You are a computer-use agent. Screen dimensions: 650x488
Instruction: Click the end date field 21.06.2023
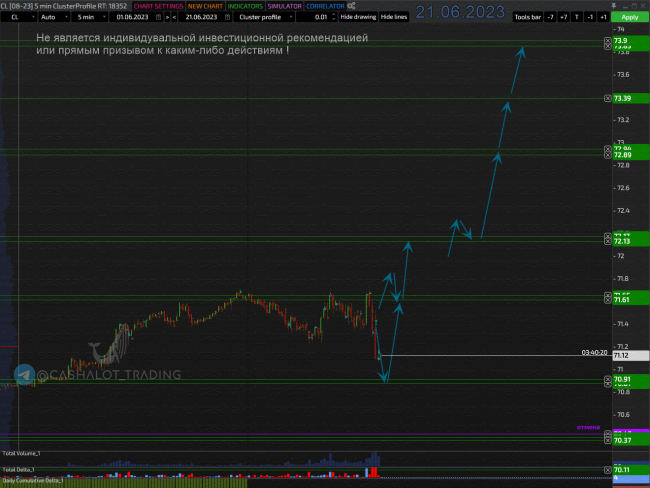tap(201, 17)
